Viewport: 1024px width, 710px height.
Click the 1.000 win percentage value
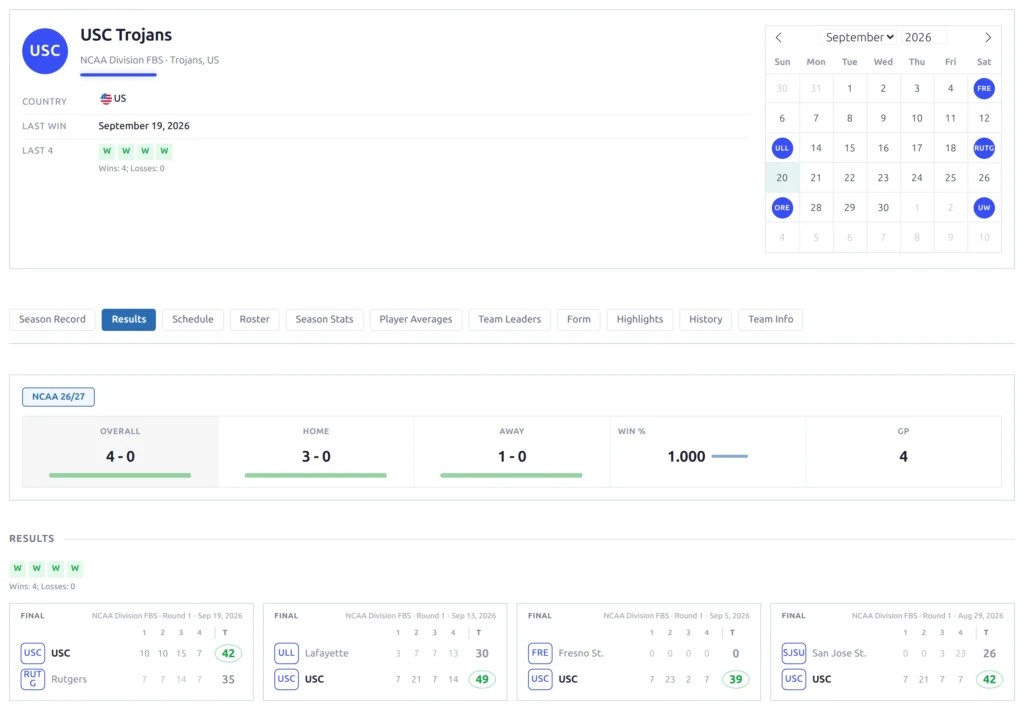[686, 457]
